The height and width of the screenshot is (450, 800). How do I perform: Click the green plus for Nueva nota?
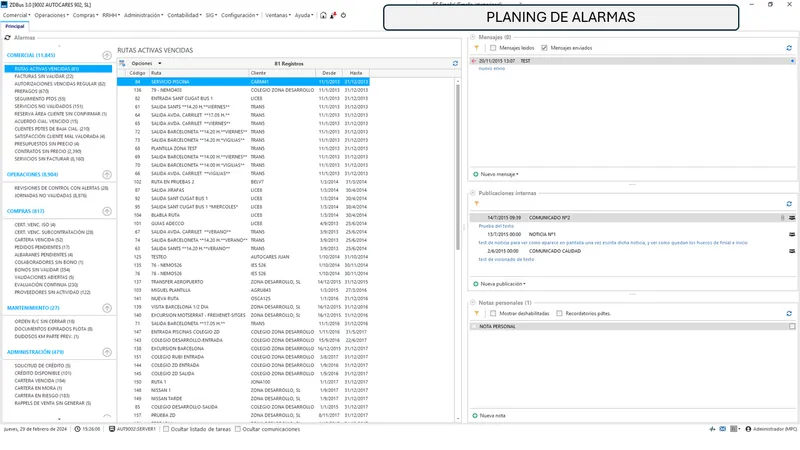475,416
